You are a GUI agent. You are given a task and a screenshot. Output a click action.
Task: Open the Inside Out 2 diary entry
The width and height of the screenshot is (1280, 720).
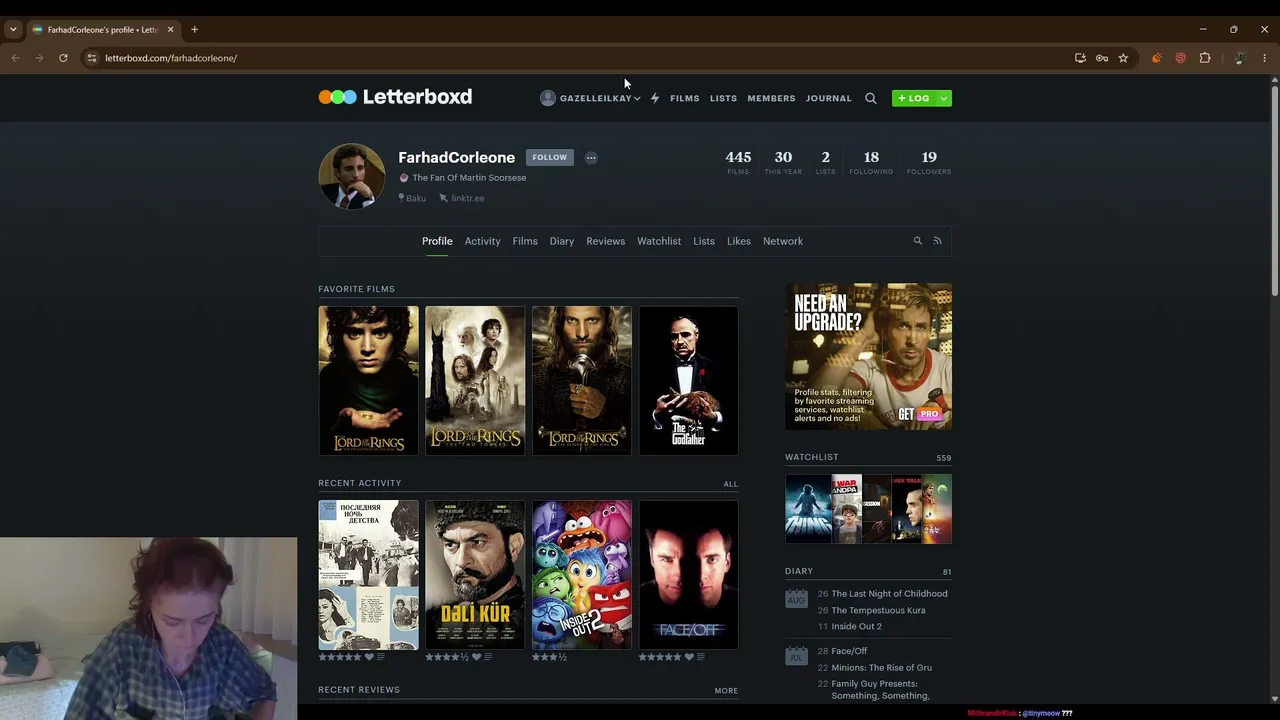(x=856, y=626)
